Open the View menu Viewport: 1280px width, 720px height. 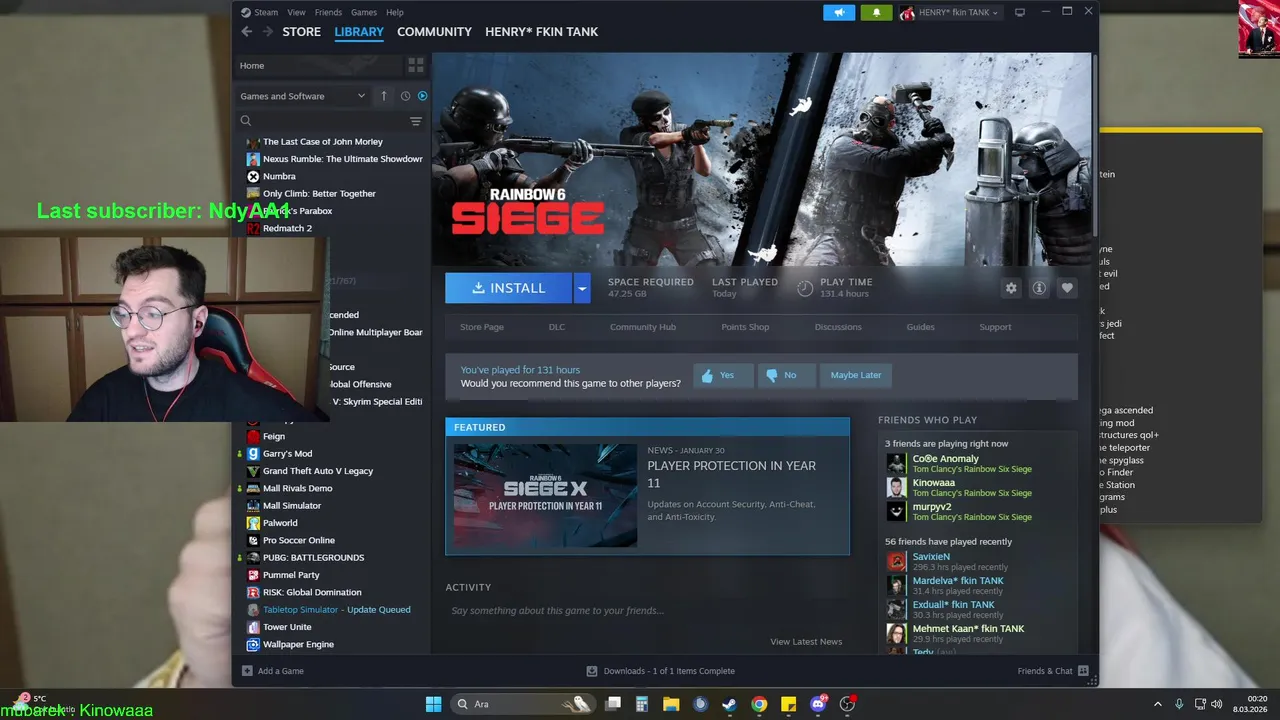click(296, 12)
